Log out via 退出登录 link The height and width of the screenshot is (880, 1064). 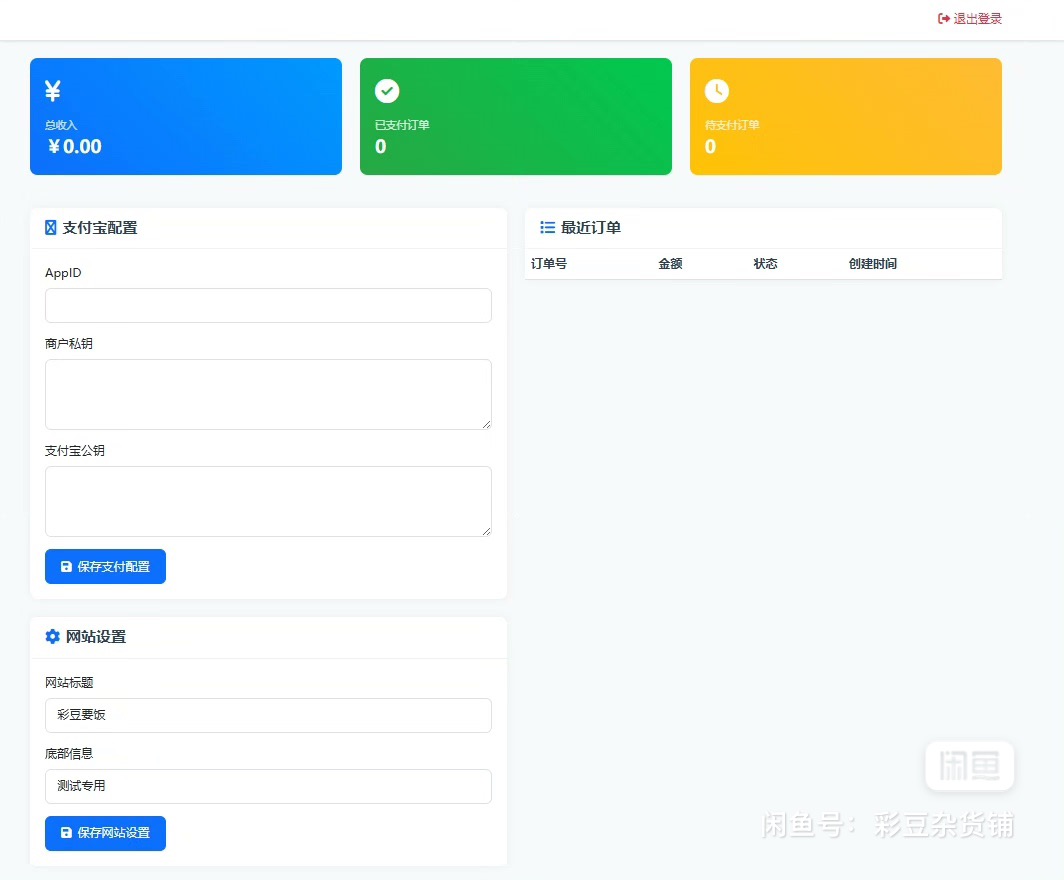coord(977,19)
